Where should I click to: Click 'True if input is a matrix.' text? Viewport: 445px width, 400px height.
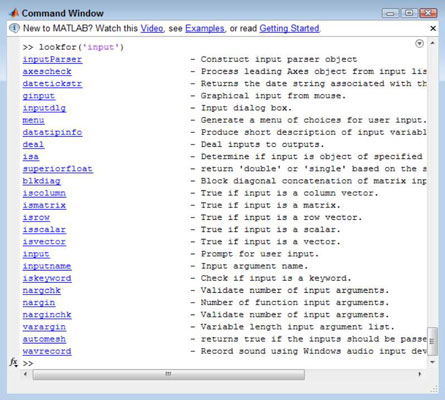pyautogui.click(x=270, y=205)
